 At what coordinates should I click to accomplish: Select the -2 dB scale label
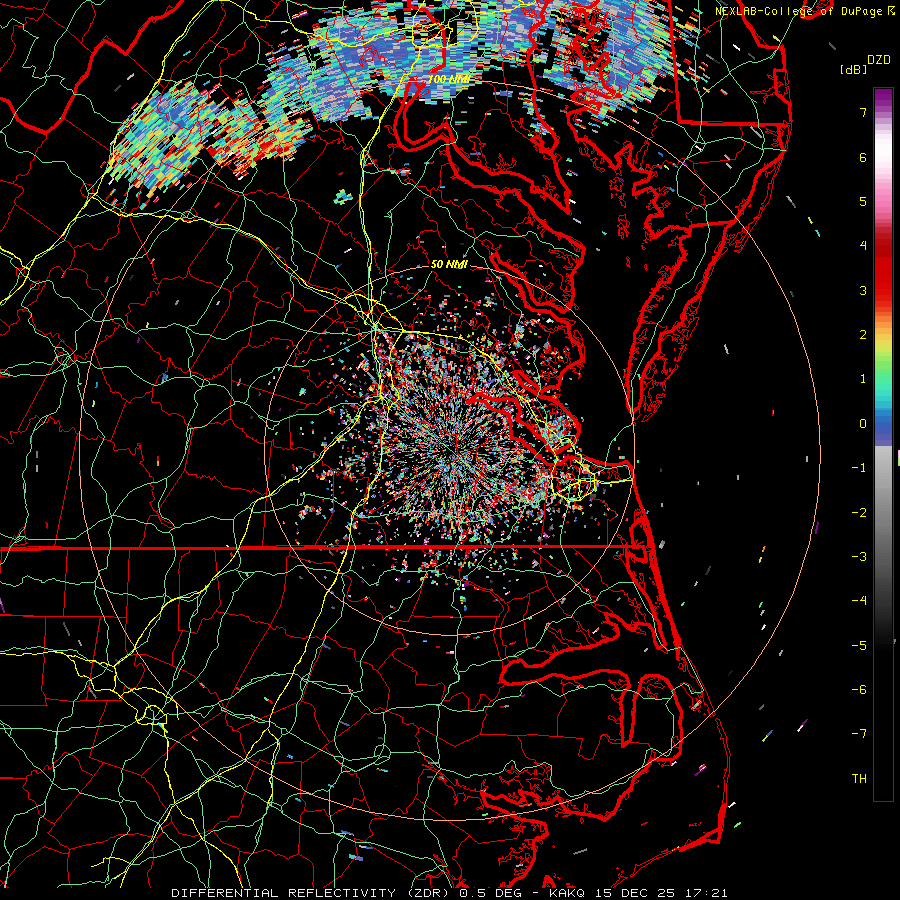859,513
